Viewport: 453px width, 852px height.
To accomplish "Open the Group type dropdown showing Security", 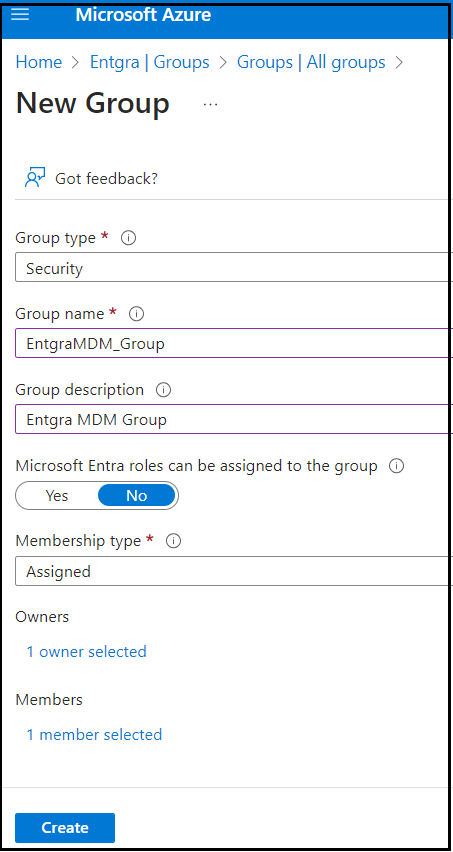I will coord(234,267).
